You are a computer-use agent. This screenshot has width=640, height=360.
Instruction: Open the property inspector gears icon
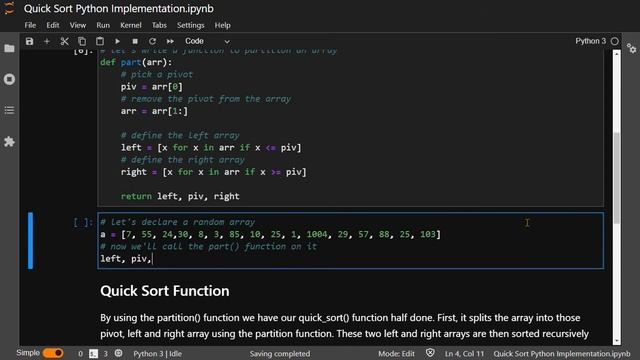[631, 49]
